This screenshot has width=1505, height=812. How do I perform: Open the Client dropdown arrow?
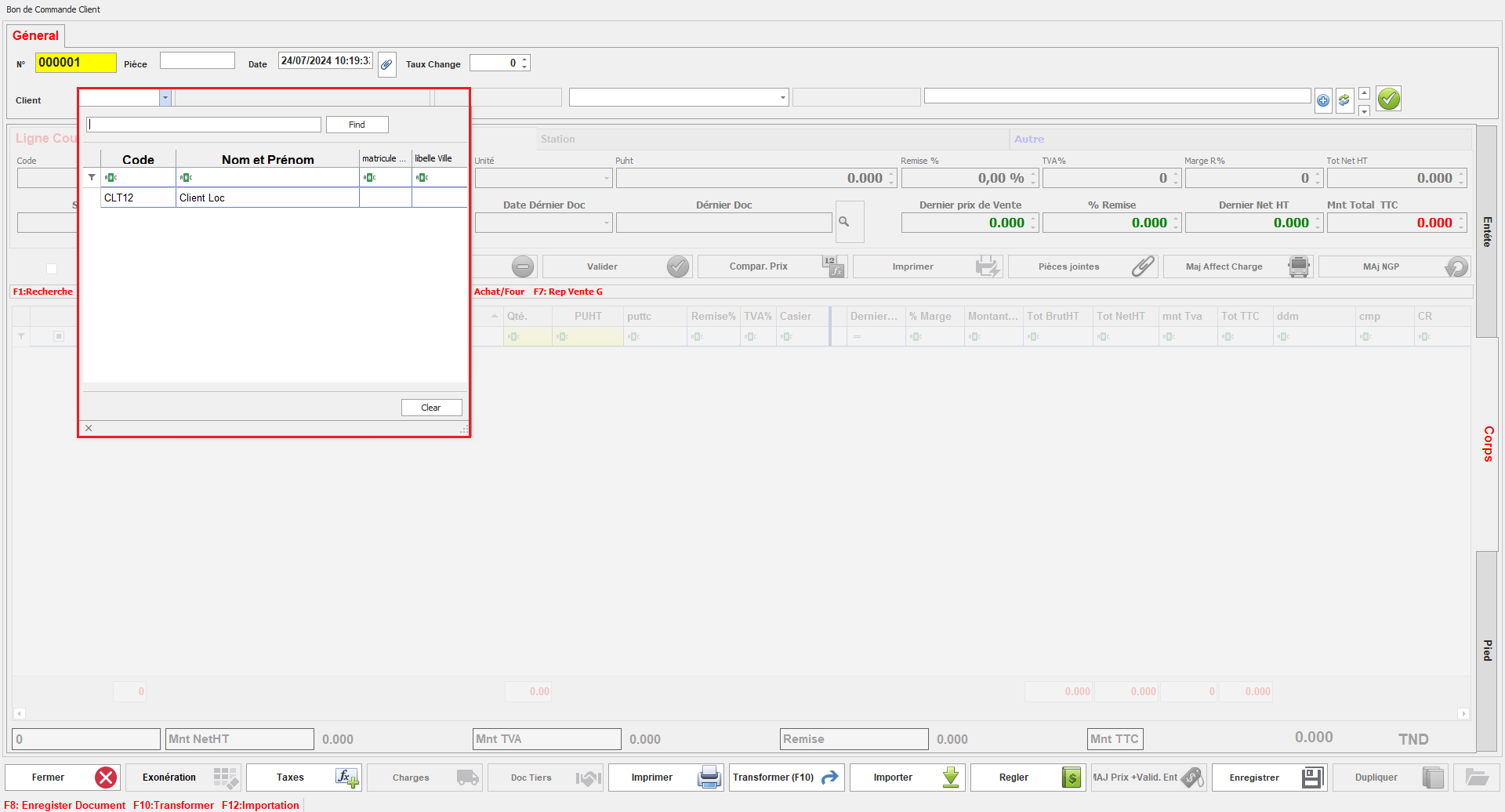(165, 98)
